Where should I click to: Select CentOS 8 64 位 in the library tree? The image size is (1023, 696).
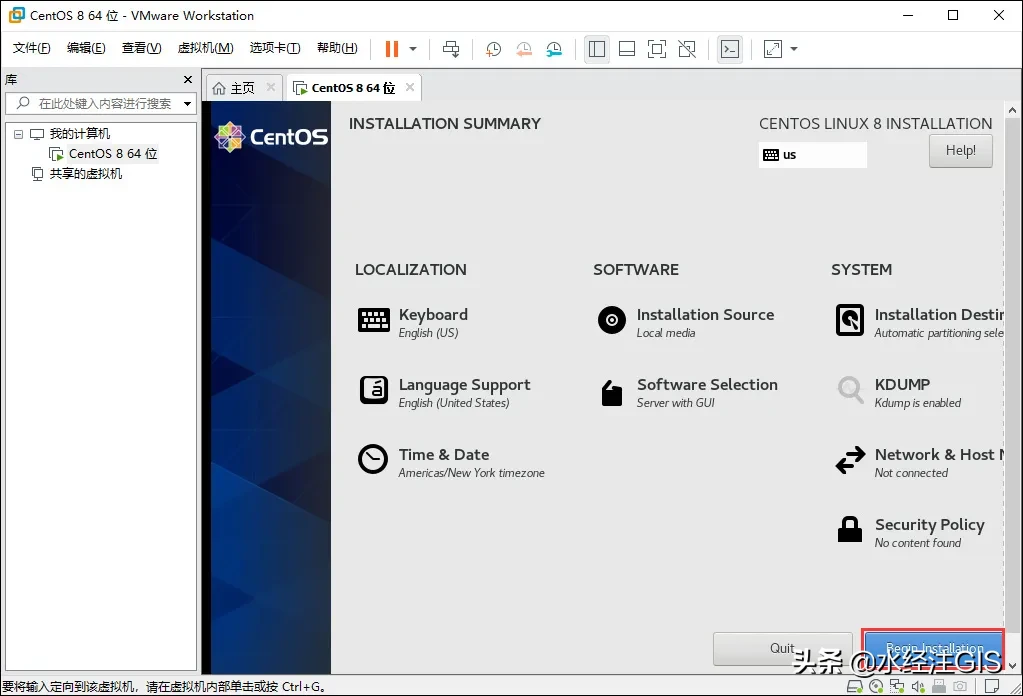[x=113, y=154]
